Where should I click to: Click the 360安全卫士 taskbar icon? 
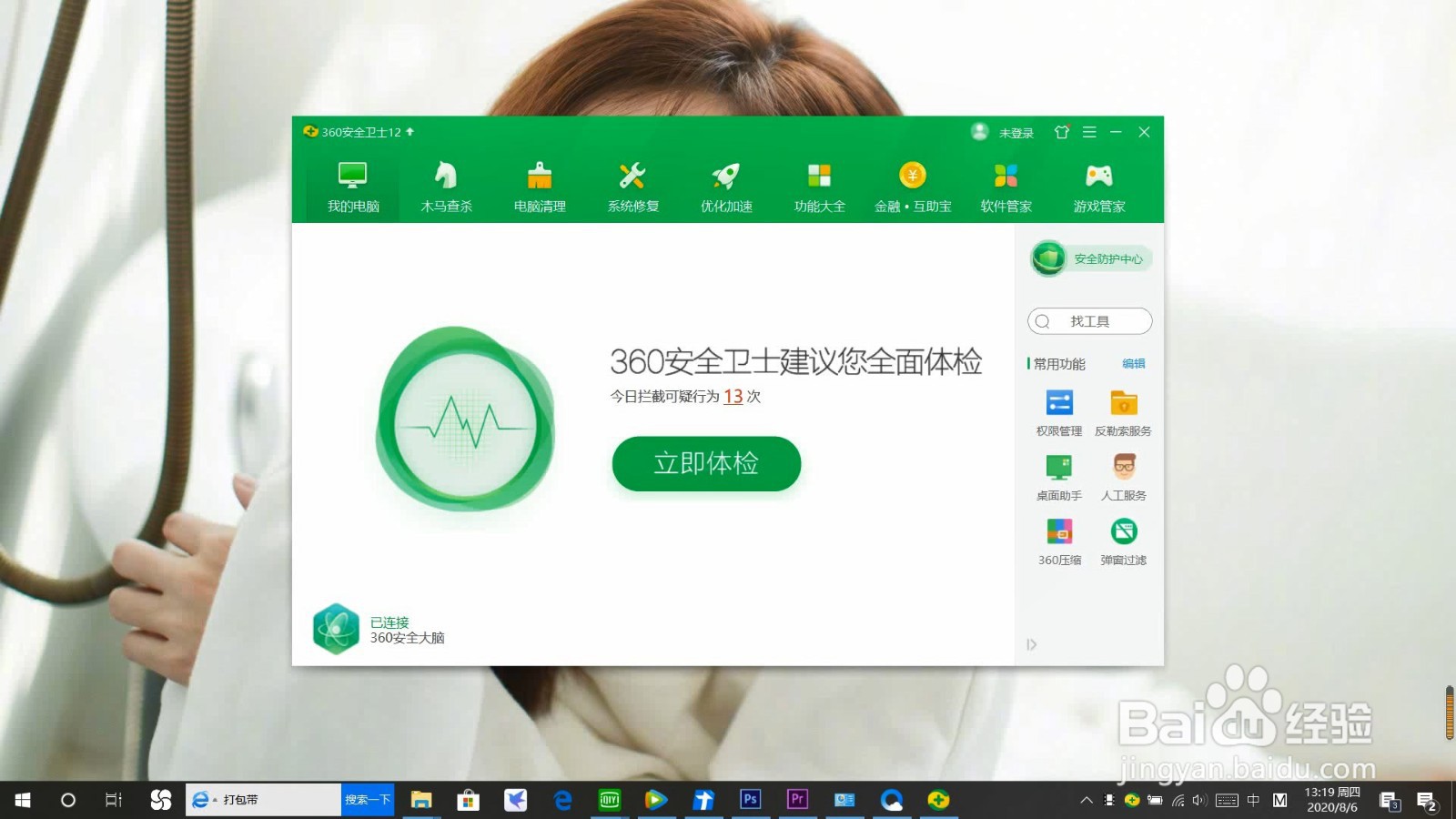click(938, 800)
